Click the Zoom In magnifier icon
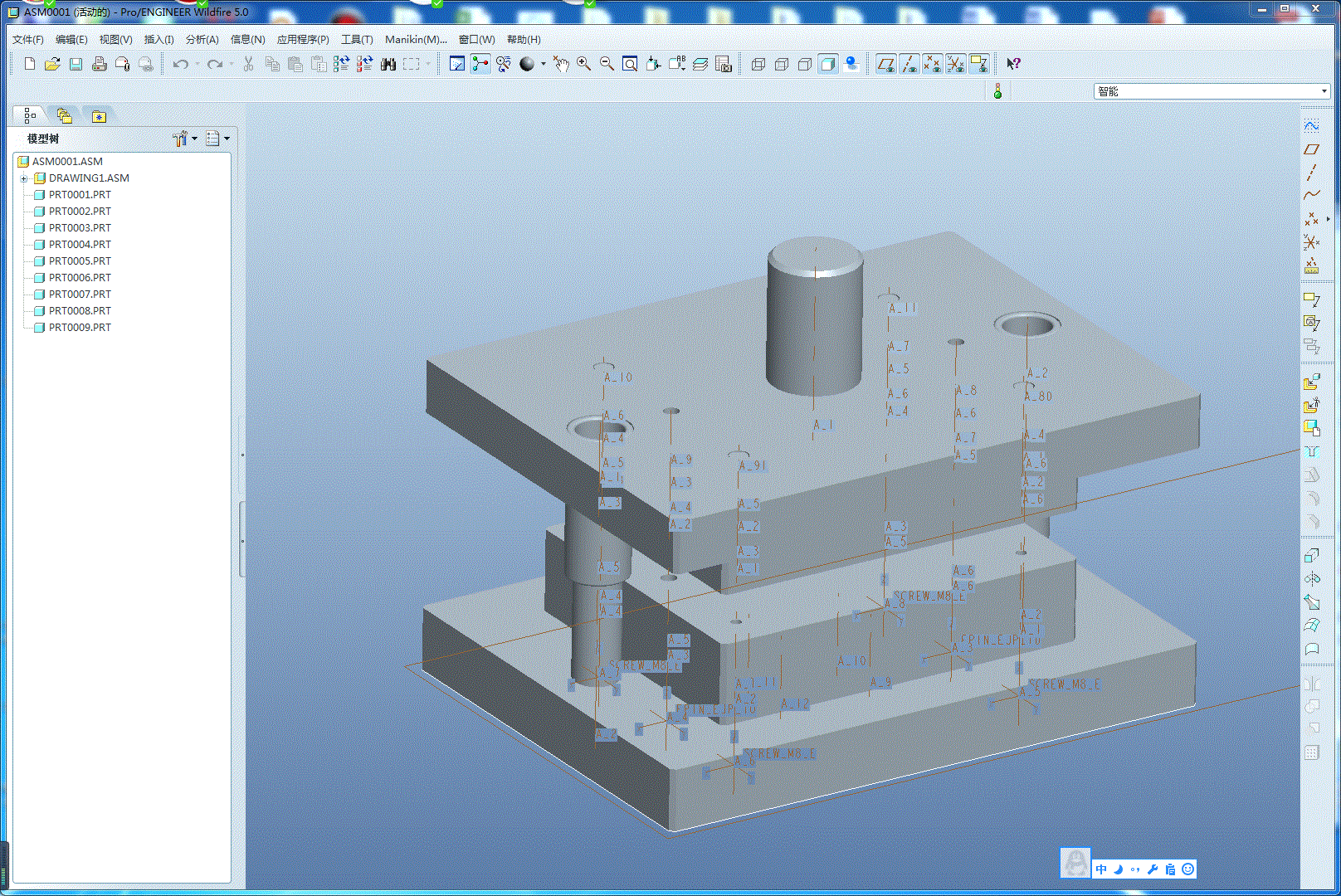Image resolution: width=1341 pixels, height=896 pixels. point(584,64)
